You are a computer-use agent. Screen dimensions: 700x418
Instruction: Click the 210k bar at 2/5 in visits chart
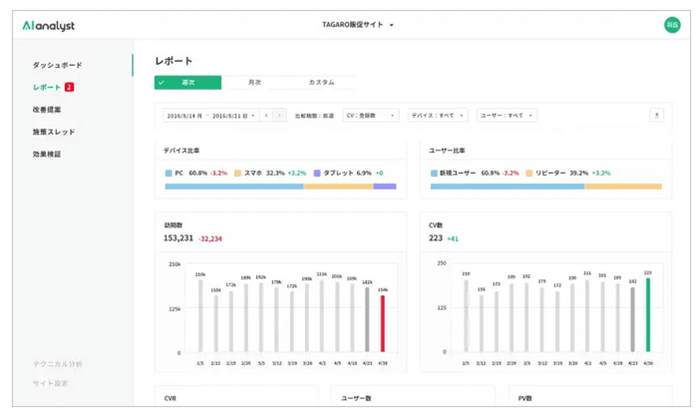point(200,316)
